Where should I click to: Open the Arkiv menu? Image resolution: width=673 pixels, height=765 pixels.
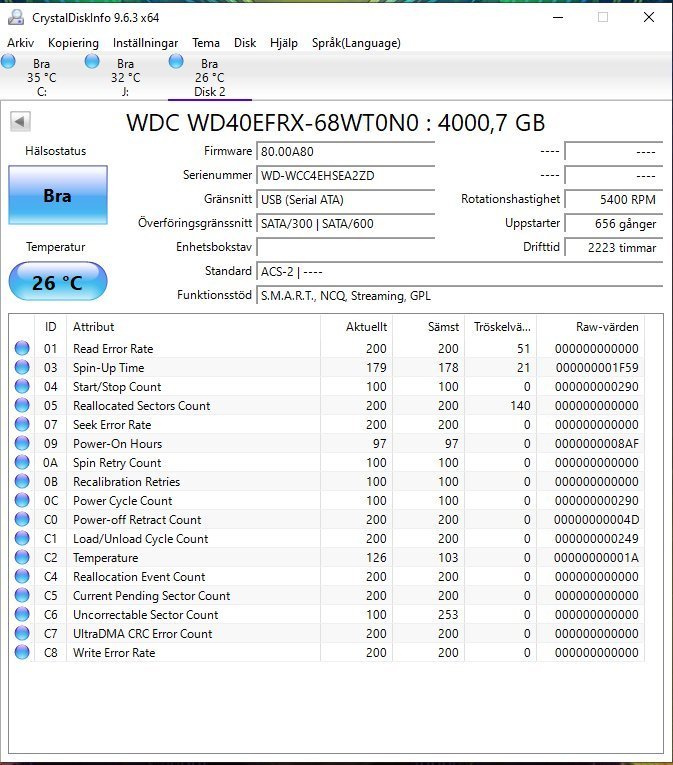pyautogui.click(x=20, y=43)
